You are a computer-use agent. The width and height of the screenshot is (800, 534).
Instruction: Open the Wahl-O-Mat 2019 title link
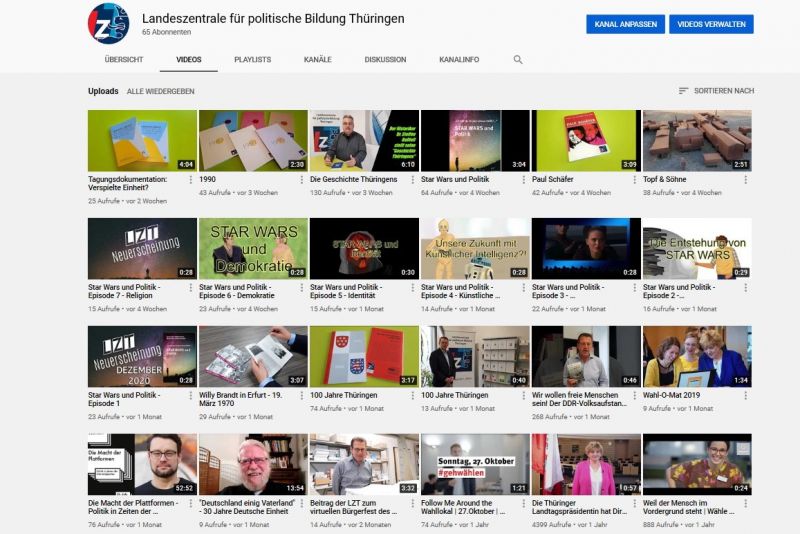click(671, 395)
